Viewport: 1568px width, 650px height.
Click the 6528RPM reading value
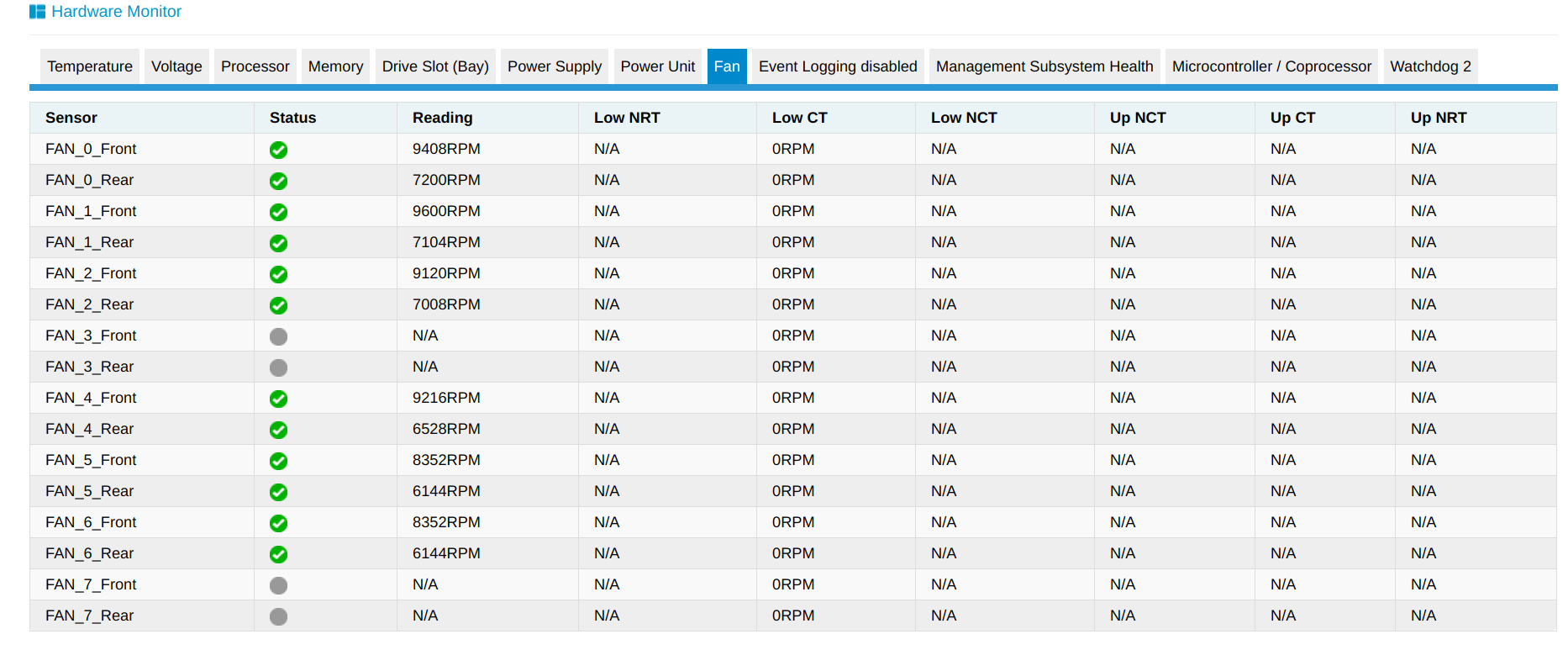coord(446,429)
